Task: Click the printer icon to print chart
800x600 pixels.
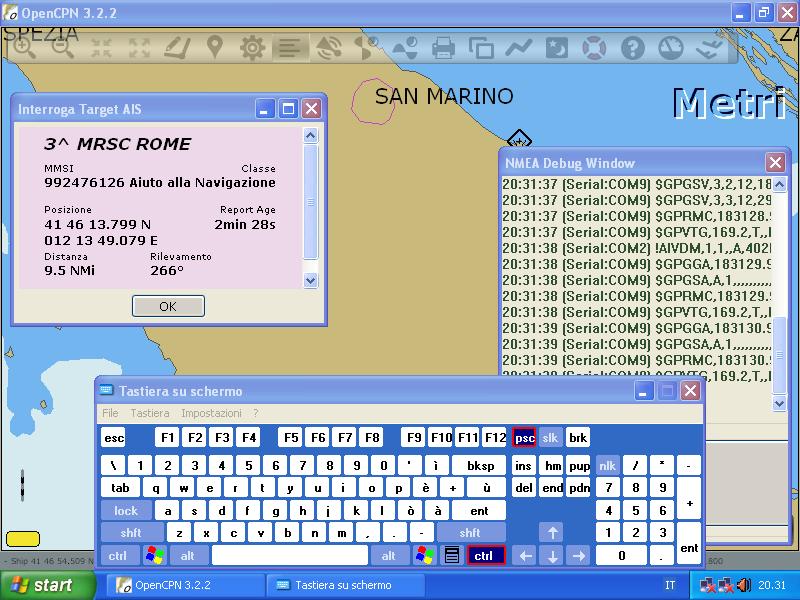Action: [443, 48]
